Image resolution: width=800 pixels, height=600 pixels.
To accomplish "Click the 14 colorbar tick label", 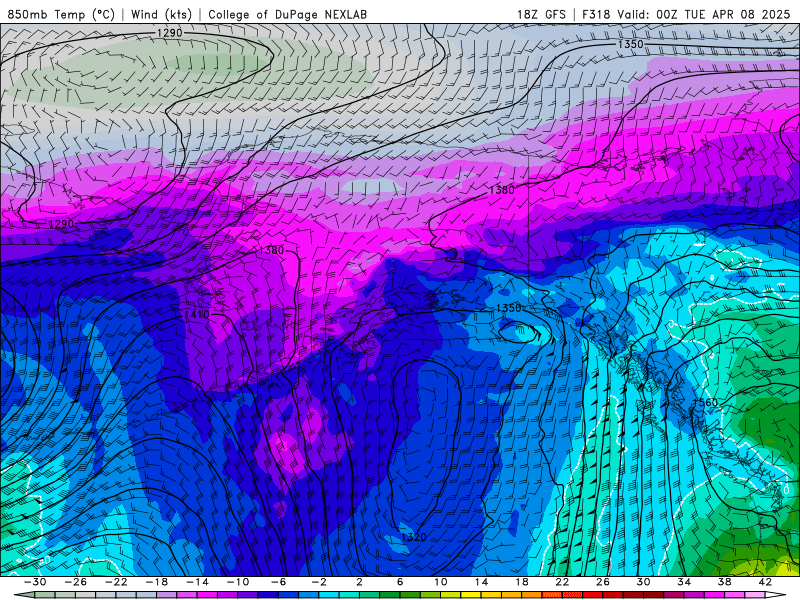I will 481,582.
